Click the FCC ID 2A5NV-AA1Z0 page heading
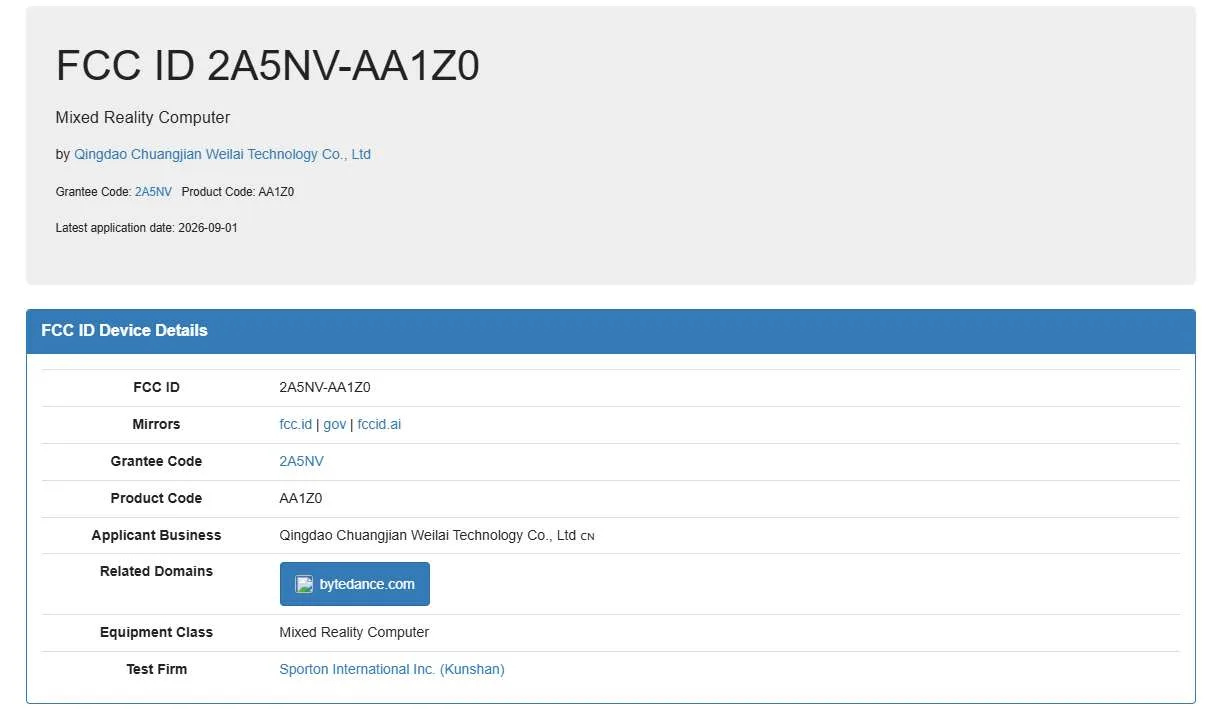This screenshot has width=1219, height=709. 267,66
